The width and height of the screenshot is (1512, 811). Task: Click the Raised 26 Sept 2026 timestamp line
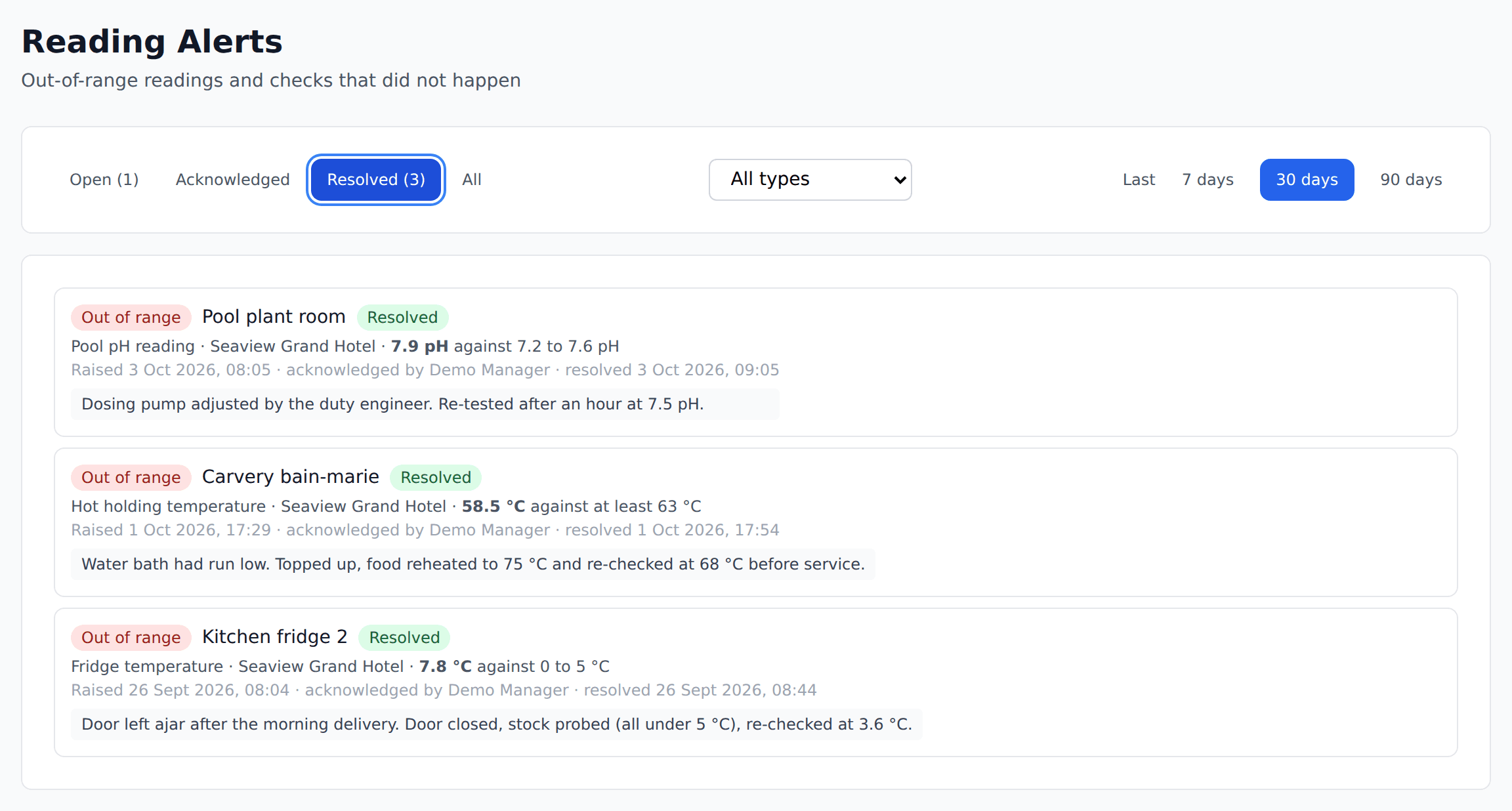pyautogui.click(x=444, y=690)
